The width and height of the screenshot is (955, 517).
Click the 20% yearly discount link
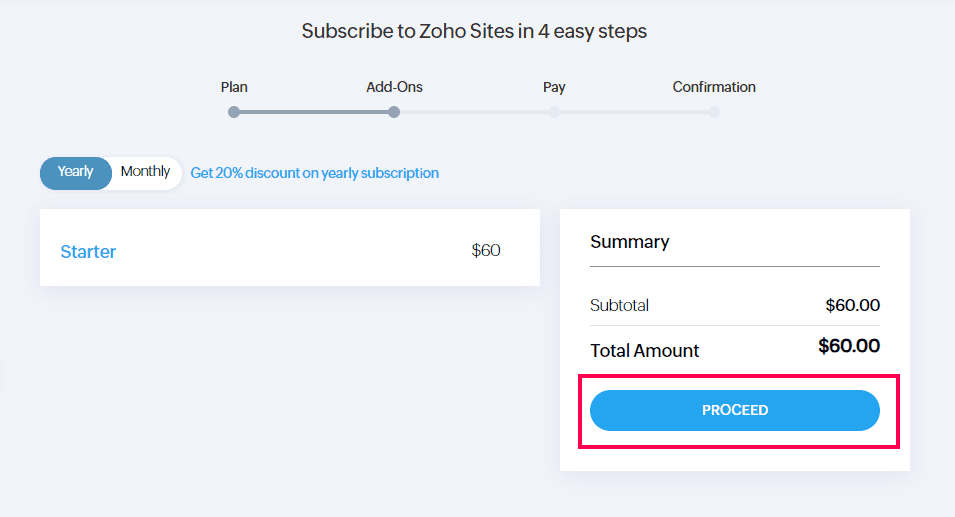click(x=314, y=173)
